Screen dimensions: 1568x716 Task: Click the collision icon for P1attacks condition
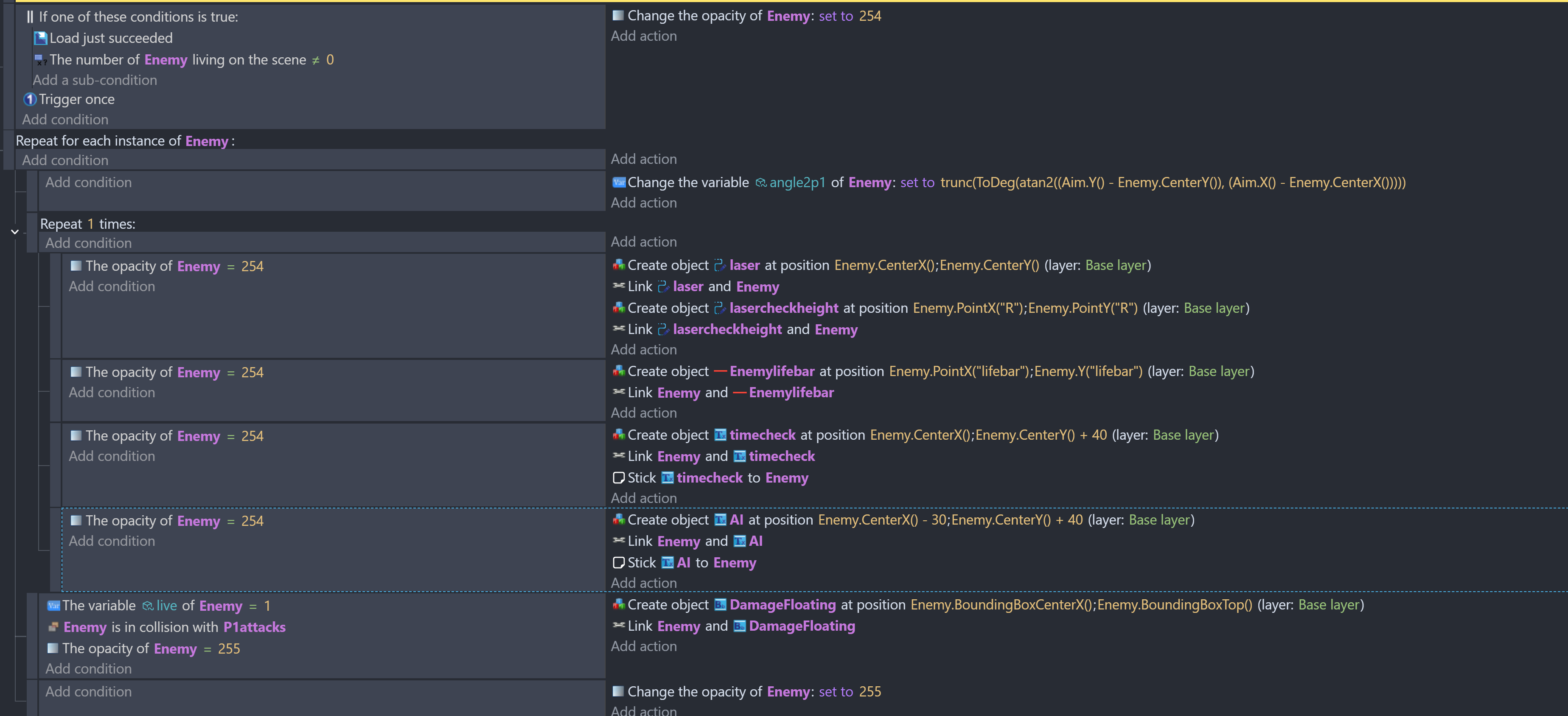pos(53,627)
